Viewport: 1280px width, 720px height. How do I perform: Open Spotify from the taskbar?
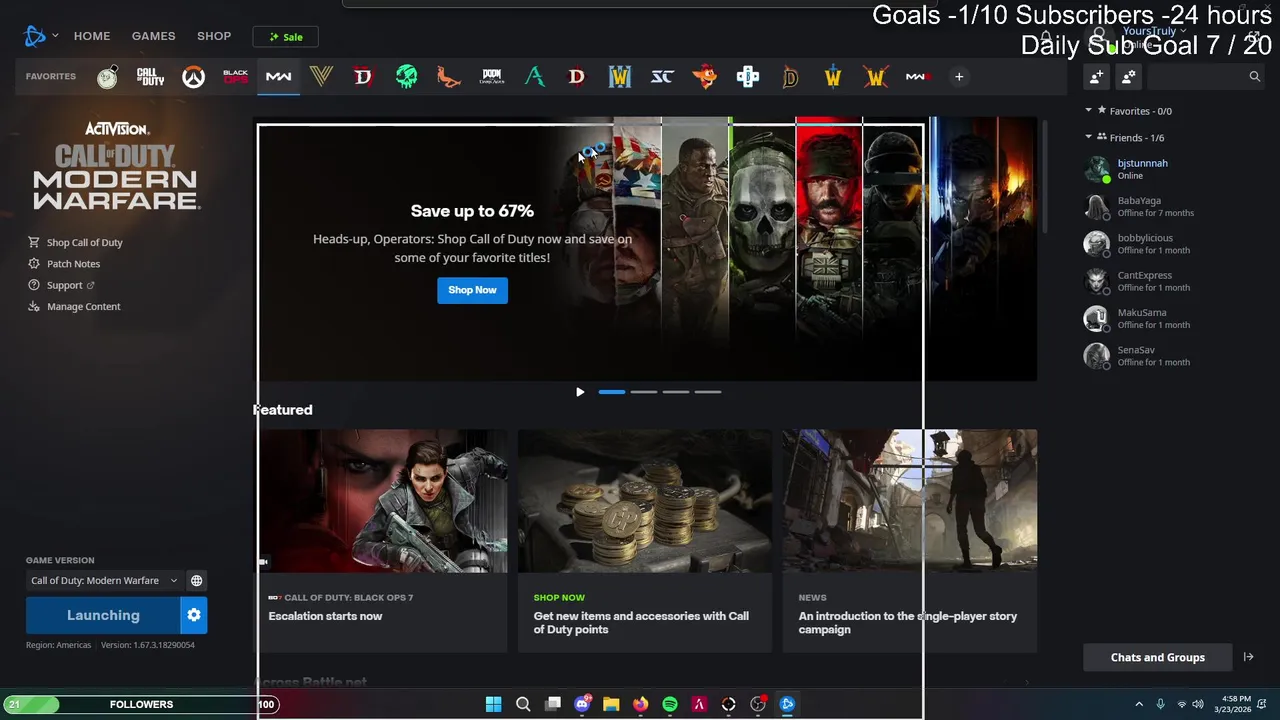[670, 704]
